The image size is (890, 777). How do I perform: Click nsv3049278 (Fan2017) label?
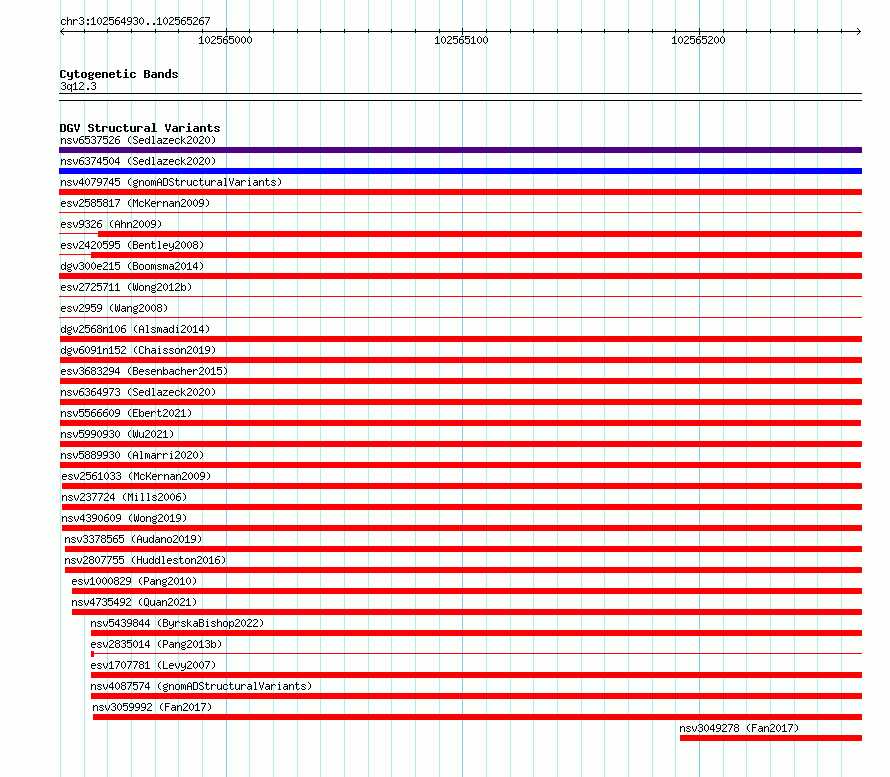point(739,728)
